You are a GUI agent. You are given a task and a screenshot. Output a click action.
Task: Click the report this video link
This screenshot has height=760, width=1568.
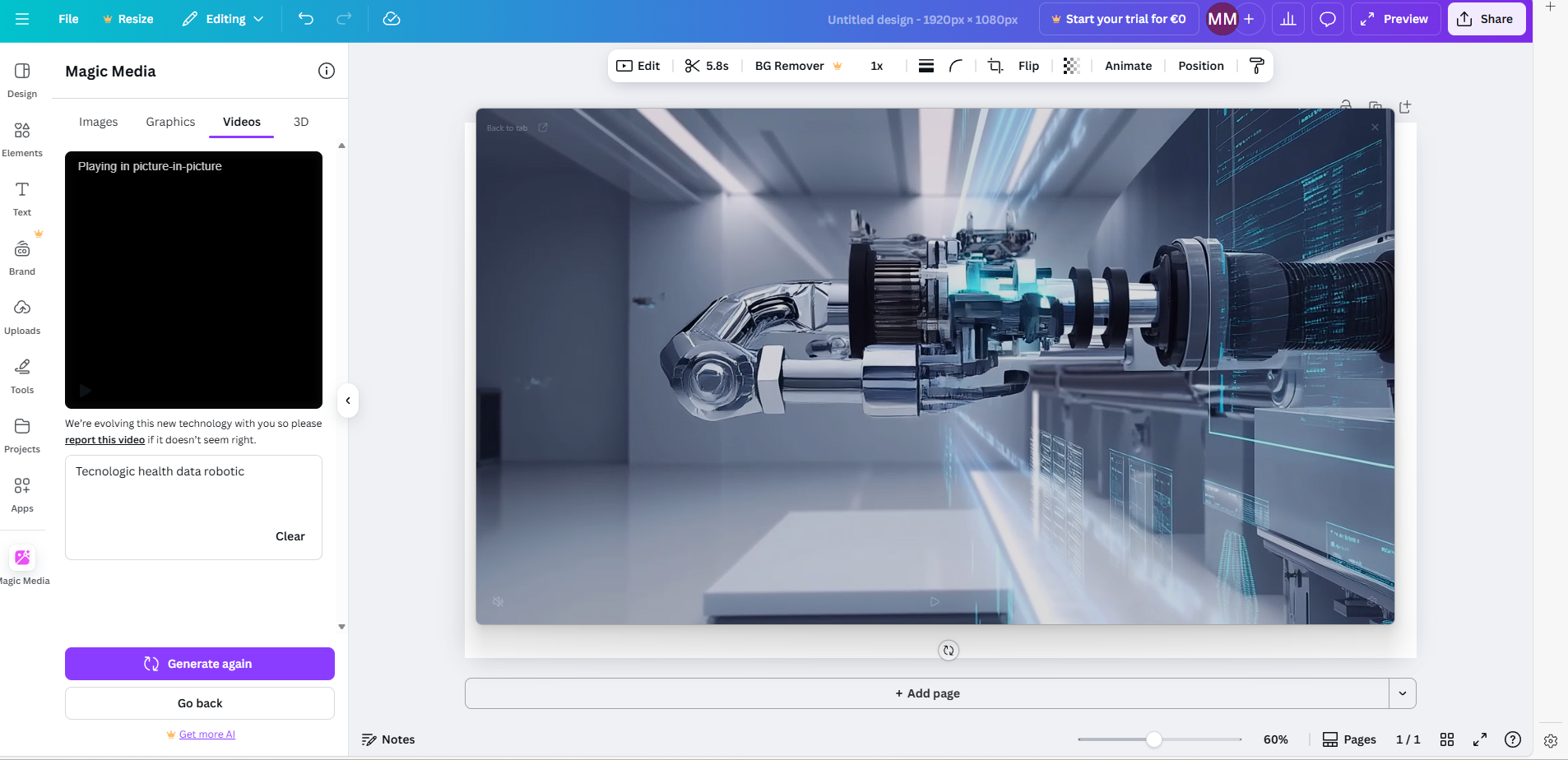(104, 440)
